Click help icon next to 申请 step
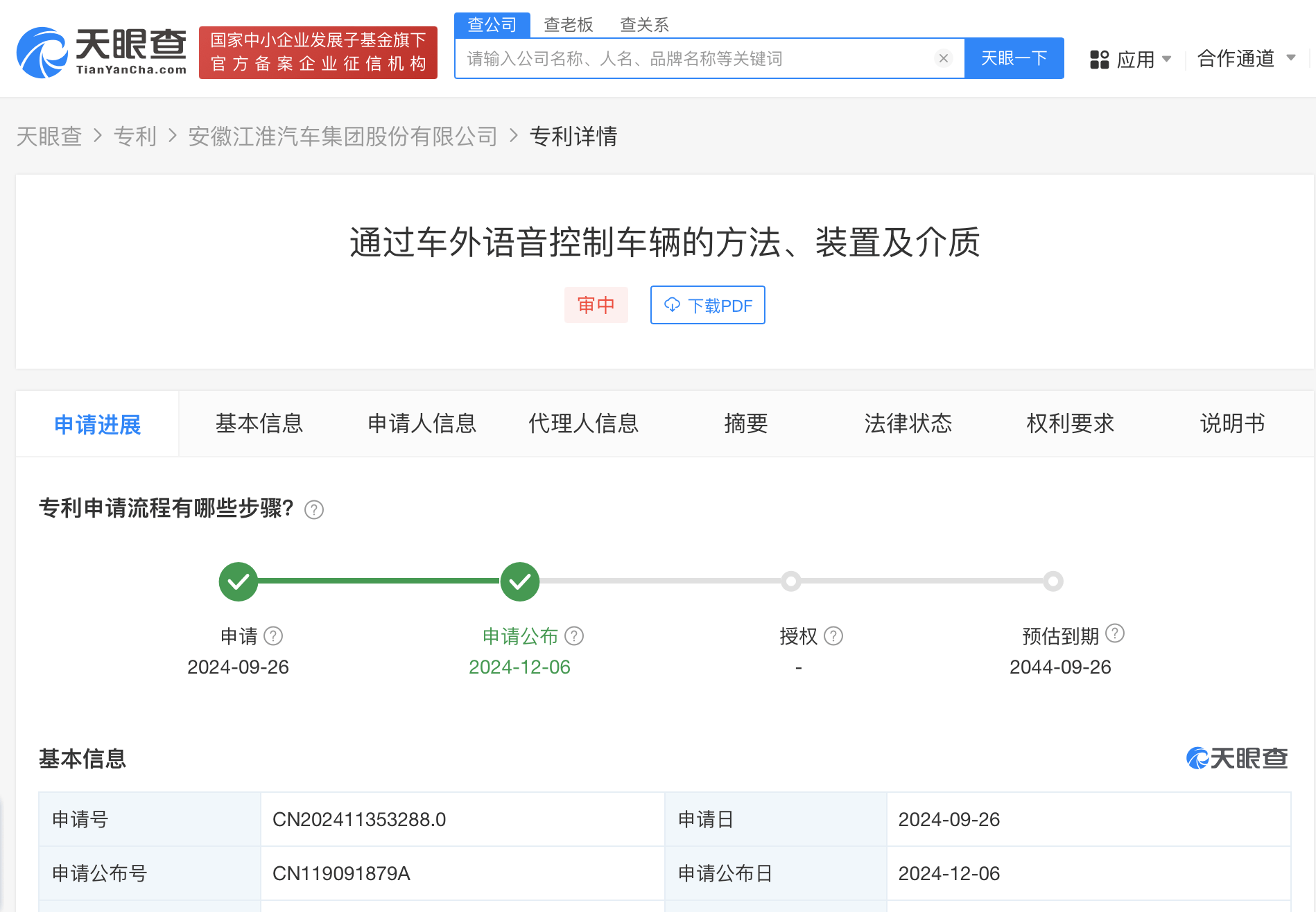1316x912 pixels. tap(274, 635)
